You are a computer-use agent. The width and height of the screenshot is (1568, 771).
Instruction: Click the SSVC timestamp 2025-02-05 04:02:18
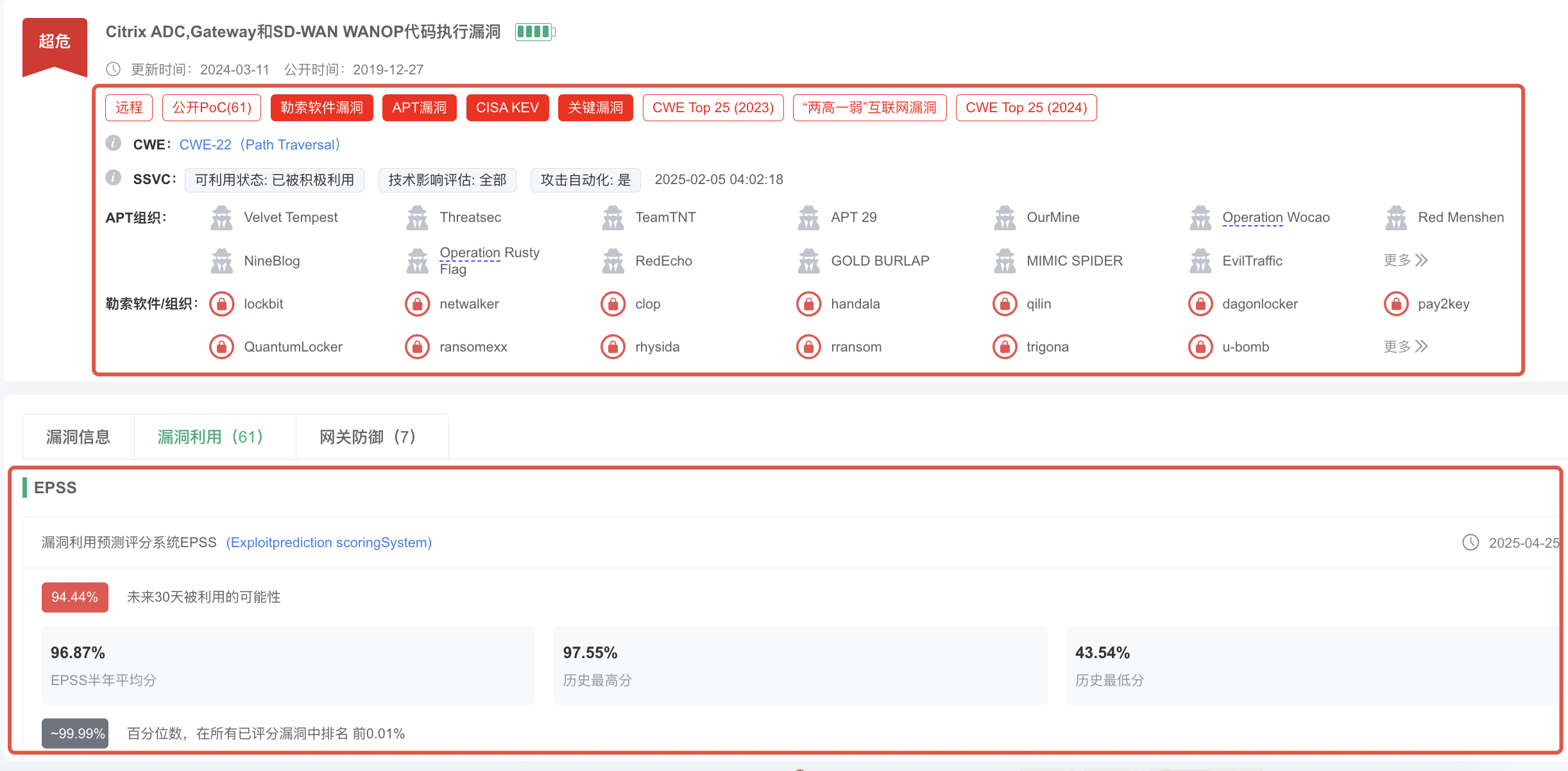coord(719,180)
